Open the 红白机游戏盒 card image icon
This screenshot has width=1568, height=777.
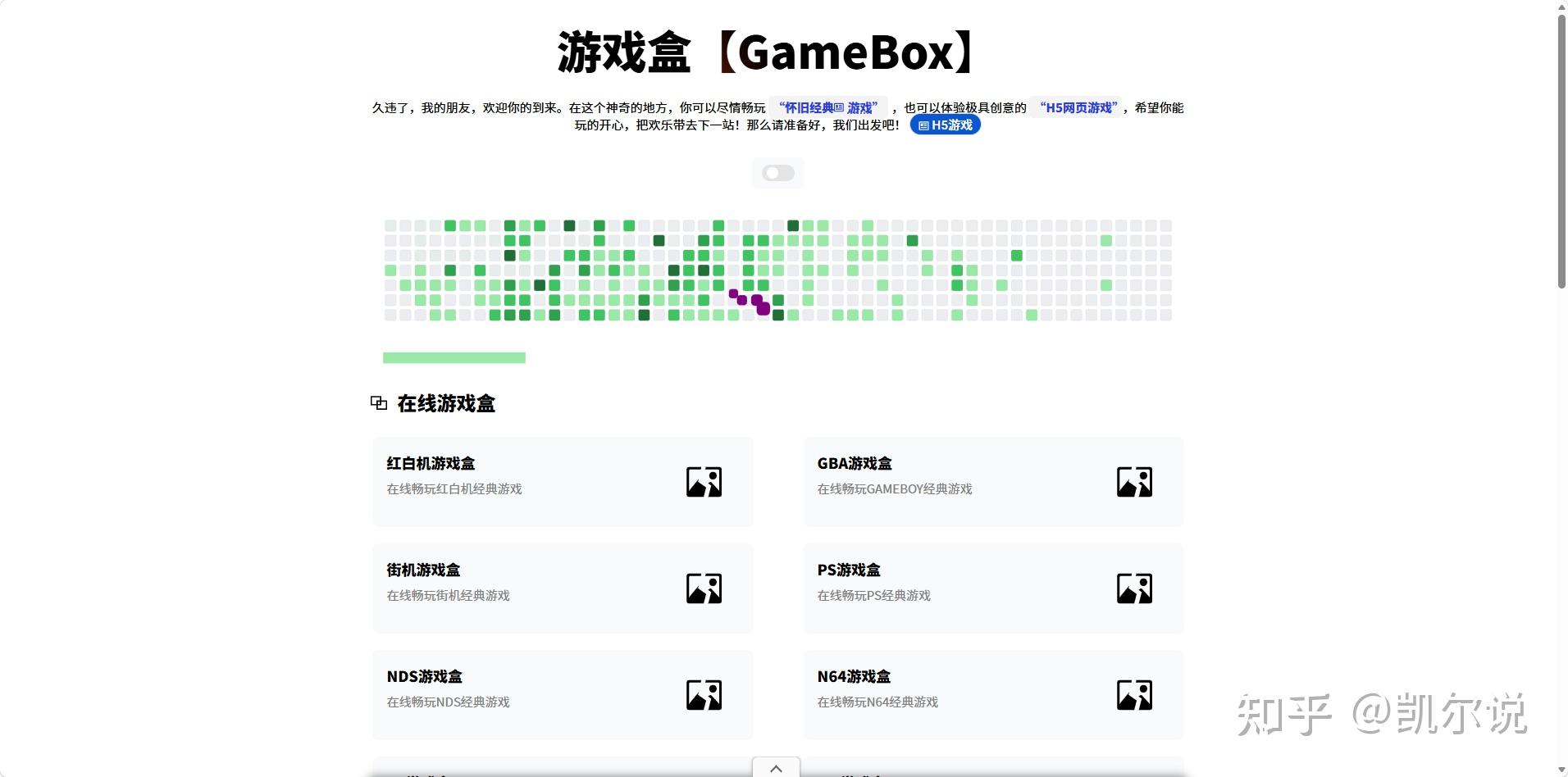pos(704,482)
